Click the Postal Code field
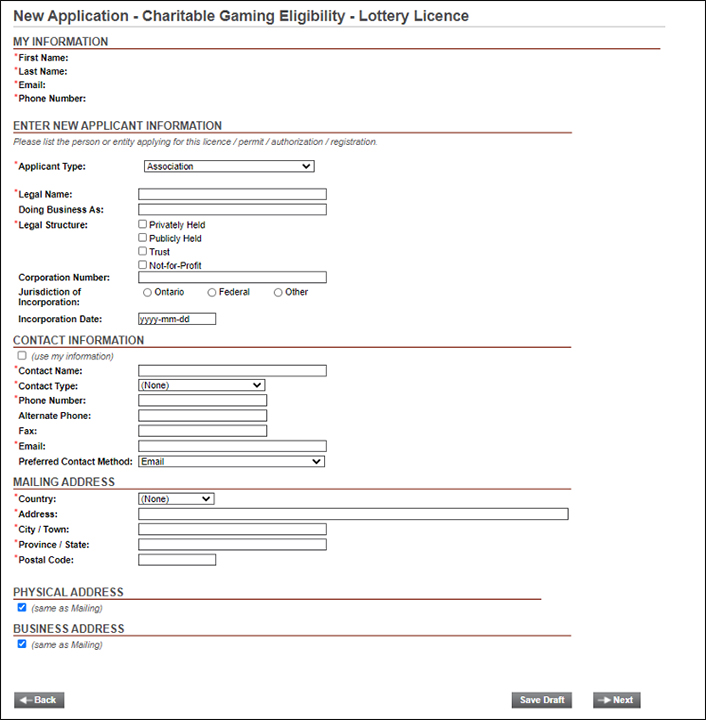 [x=177, y=560]
